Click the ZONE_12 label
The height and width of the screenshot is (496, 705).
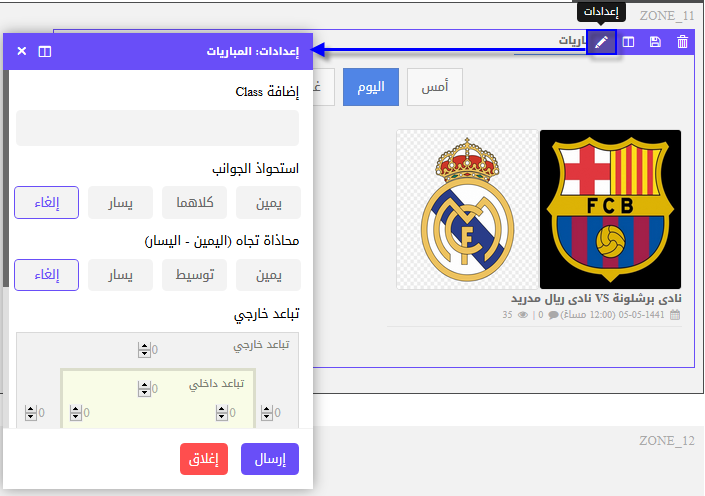click(x=667, y=440)
